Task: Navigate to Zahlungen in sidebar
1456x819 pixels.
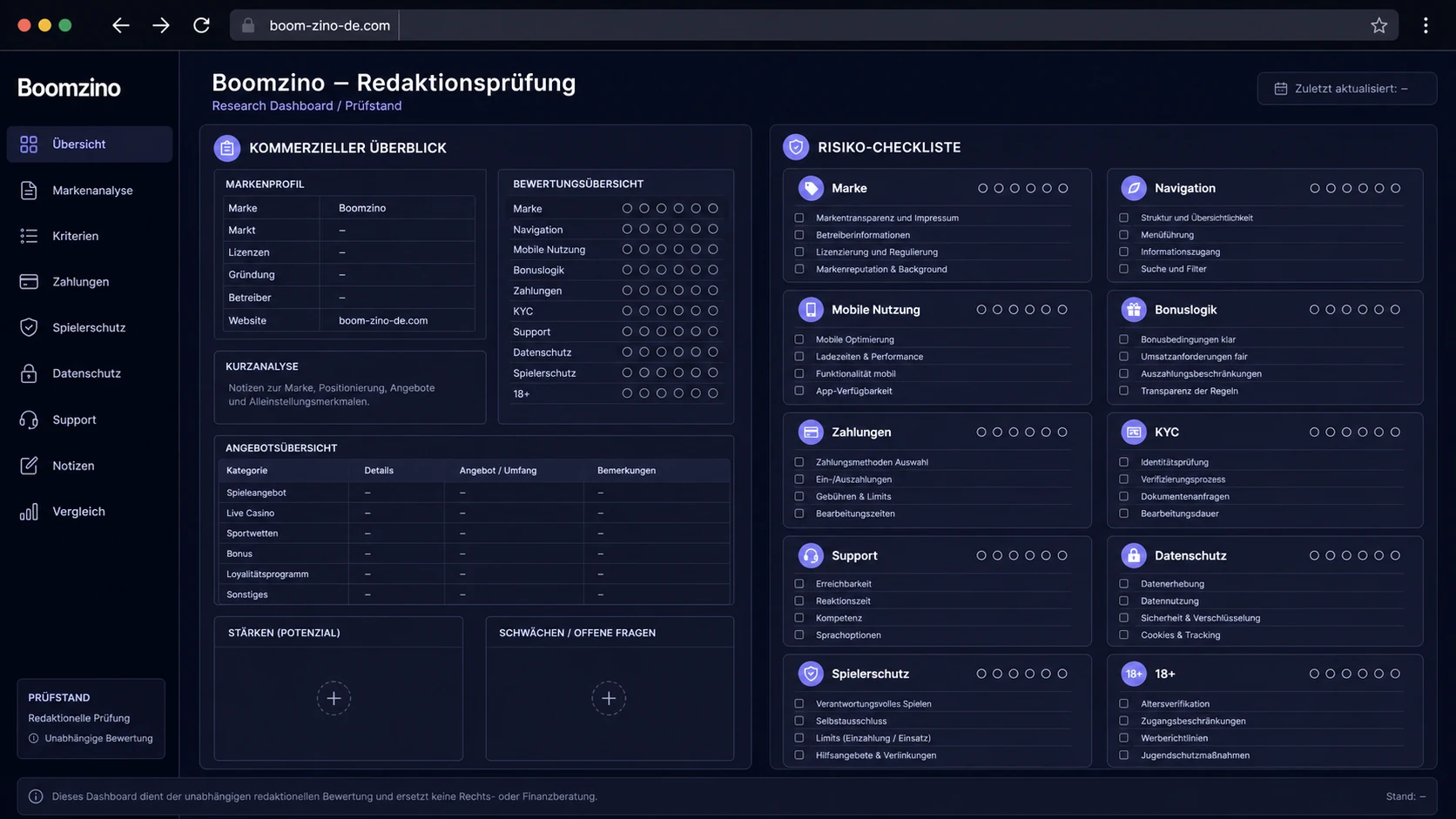Action: [90, 282]
